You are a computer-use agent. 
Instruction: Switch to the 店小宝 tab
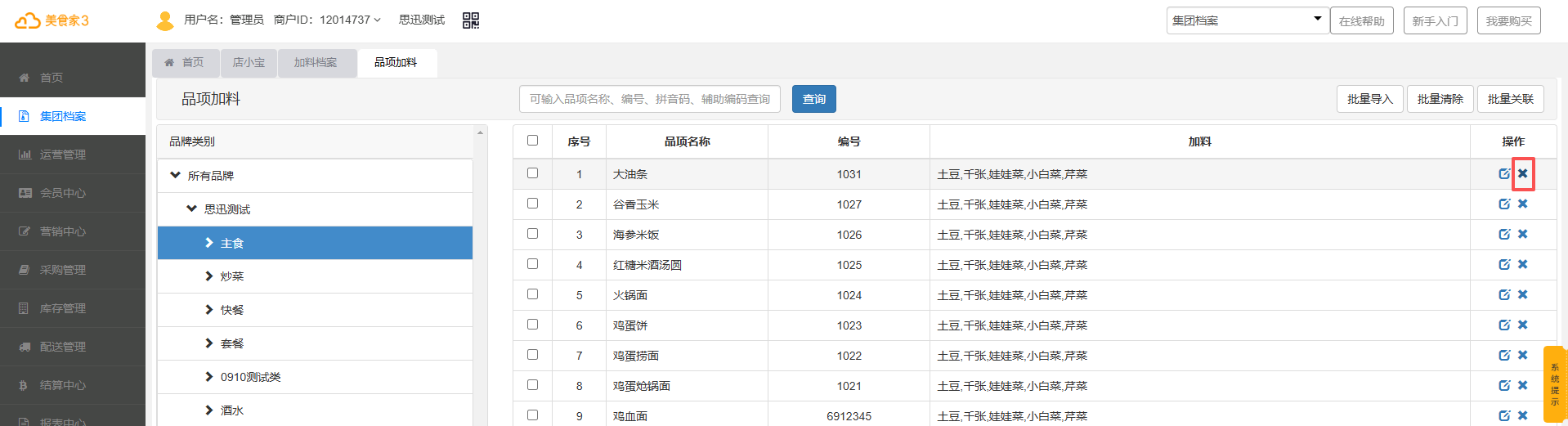(x=249, y=63)
